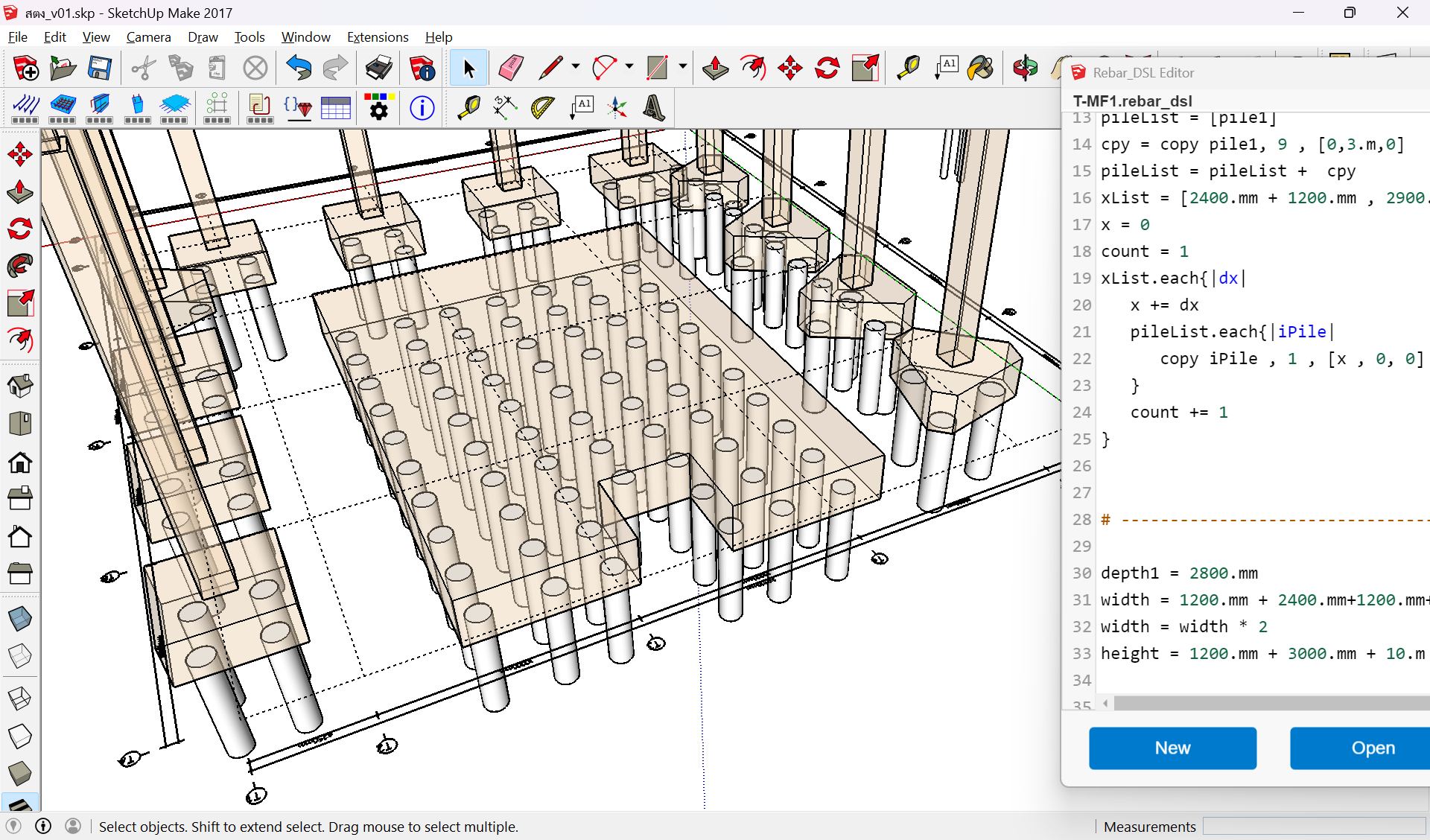Select the Eraser tool
Screen dimensions: 1430x840
pos(511,69)
